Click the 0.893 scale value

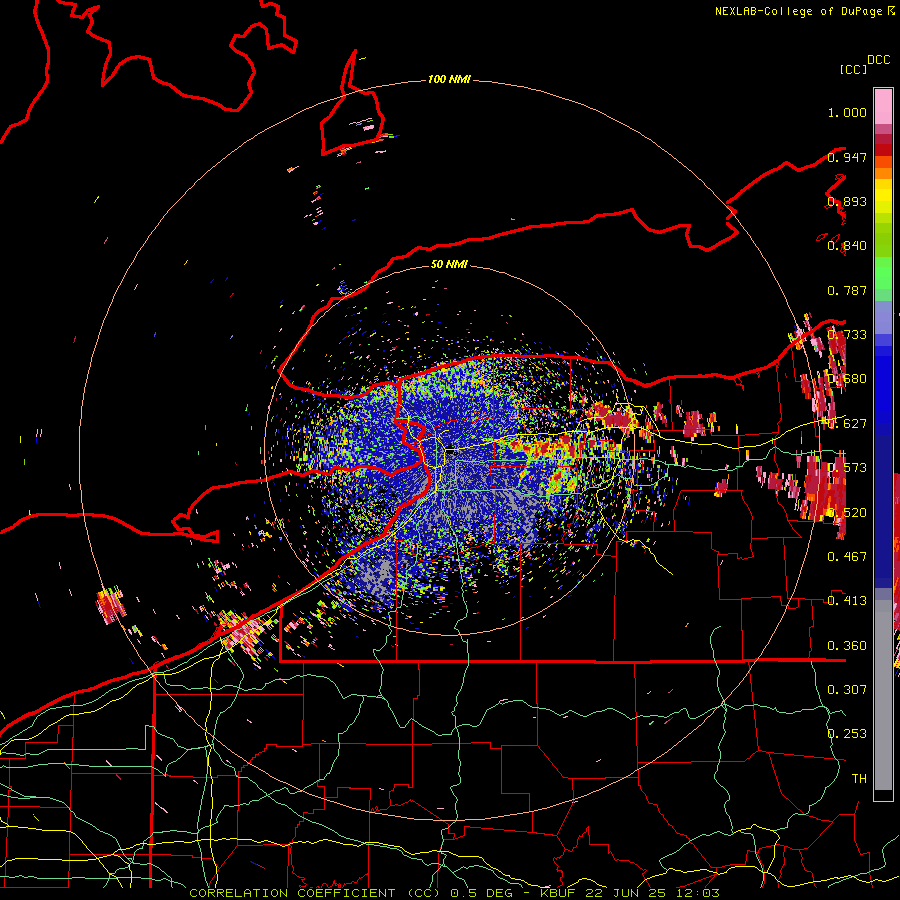pyautogui.click(x=847, y=201)
